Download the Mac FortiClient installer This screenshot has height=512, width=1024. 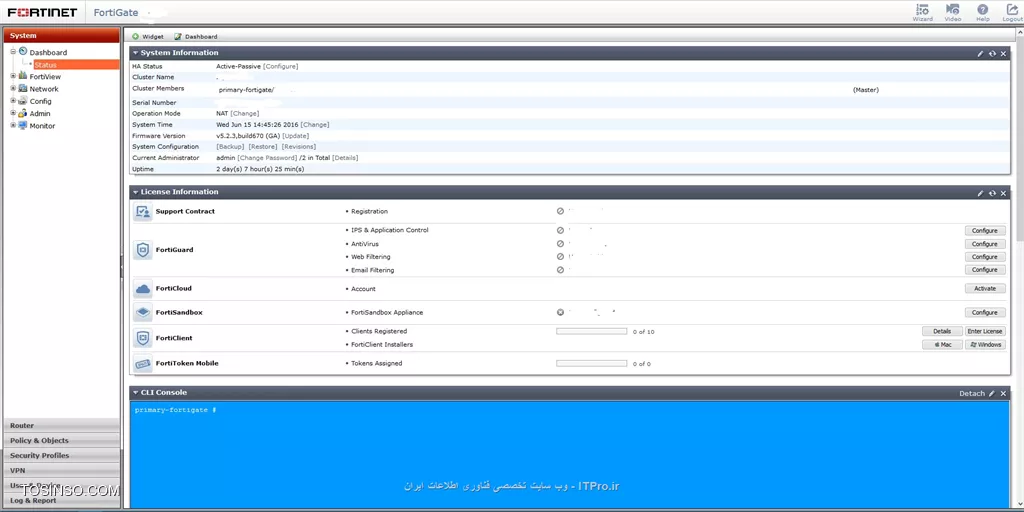942,345
